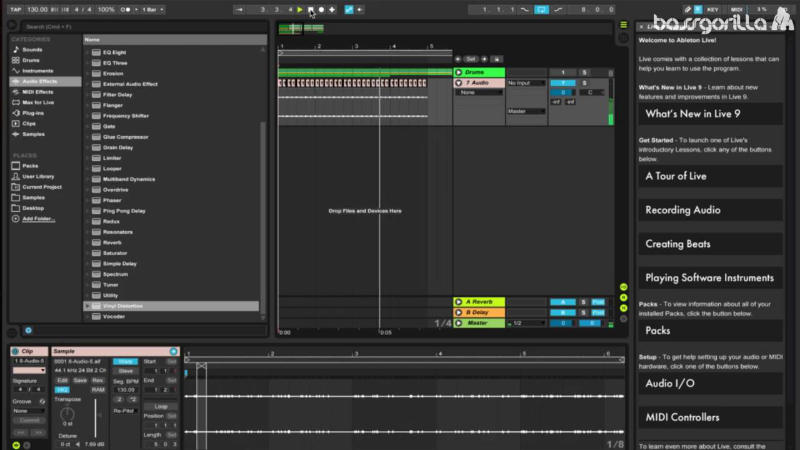Toggle Draw Mode pencil icon
This screenshot has height=450, width=800.
point(687,9)
